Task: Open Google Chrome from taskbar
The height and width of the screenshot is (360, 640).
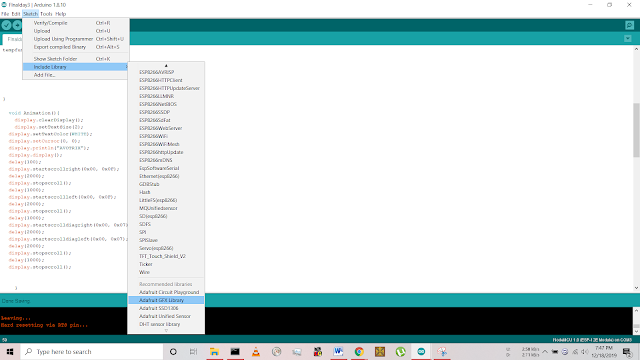Action: [359, 351]
